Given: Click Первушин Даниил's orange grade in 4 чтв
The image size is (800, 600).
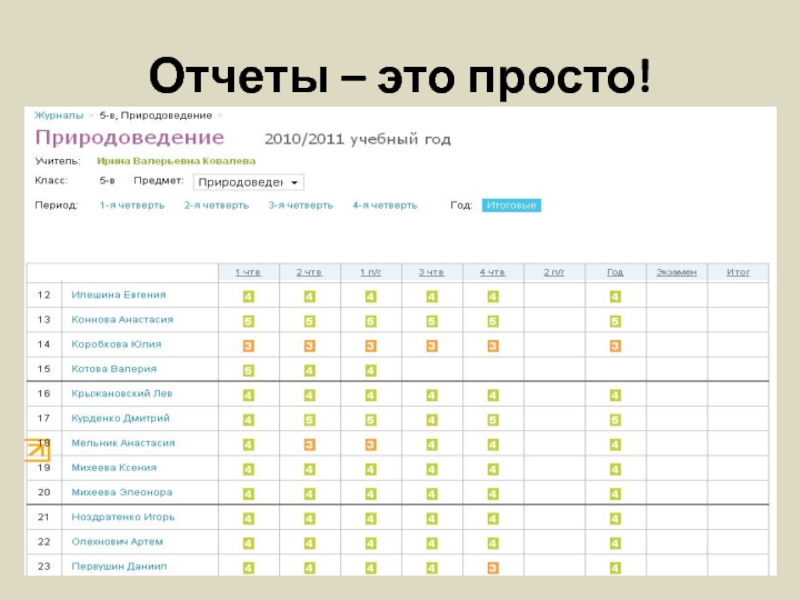Looking at the screenshot, I should [493, 567].
